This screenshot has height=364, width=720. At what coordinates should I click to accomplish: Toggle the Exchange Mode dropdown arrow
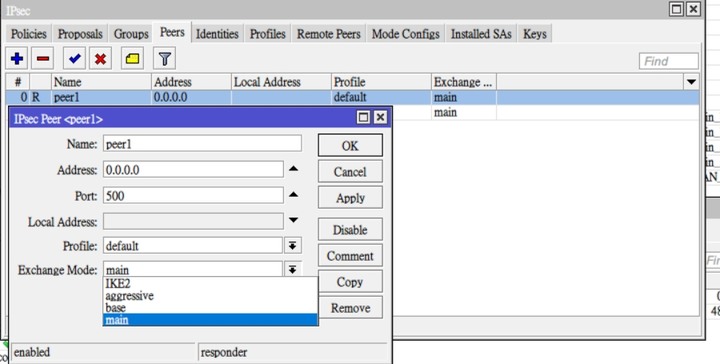coord(292,269)
